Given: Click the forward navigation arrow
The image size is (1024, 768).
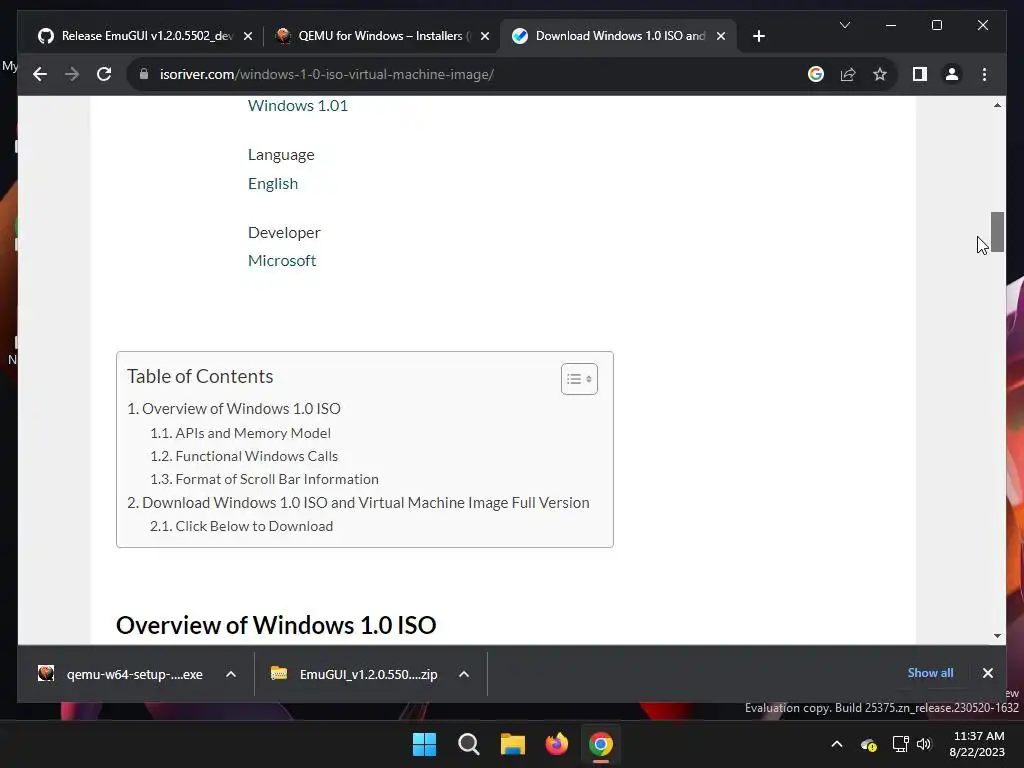Looking at the screenshot, I should coord(72,74).
